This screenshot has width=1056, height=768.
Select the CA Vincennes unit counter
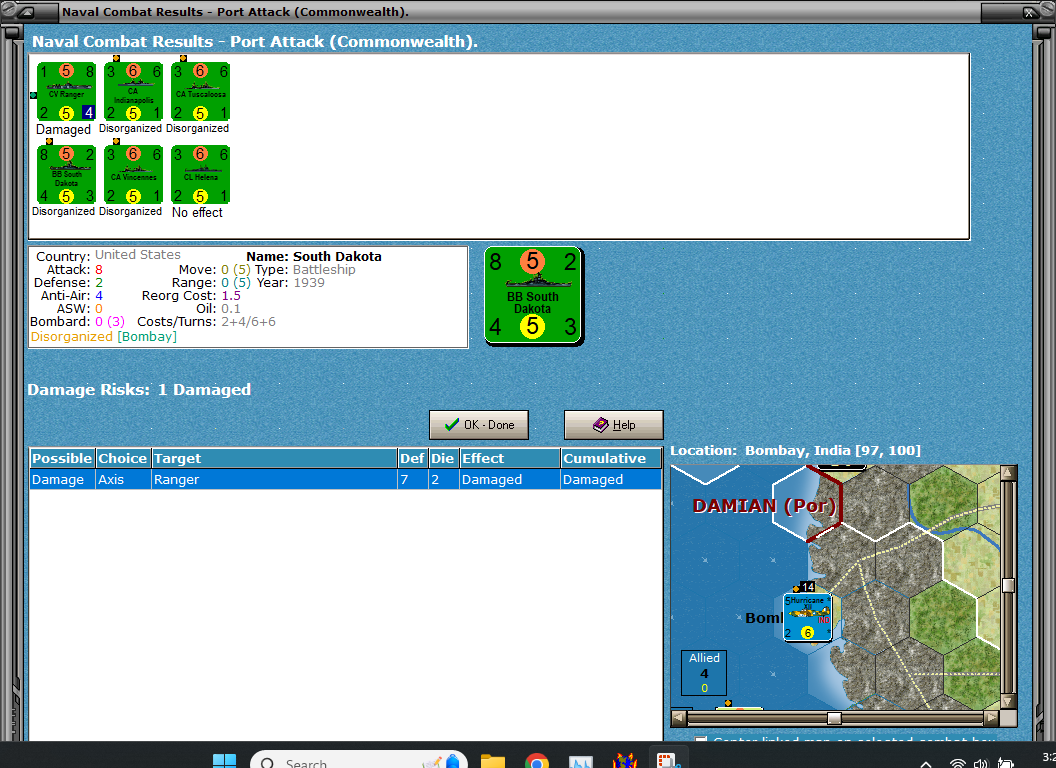(133, 174)
